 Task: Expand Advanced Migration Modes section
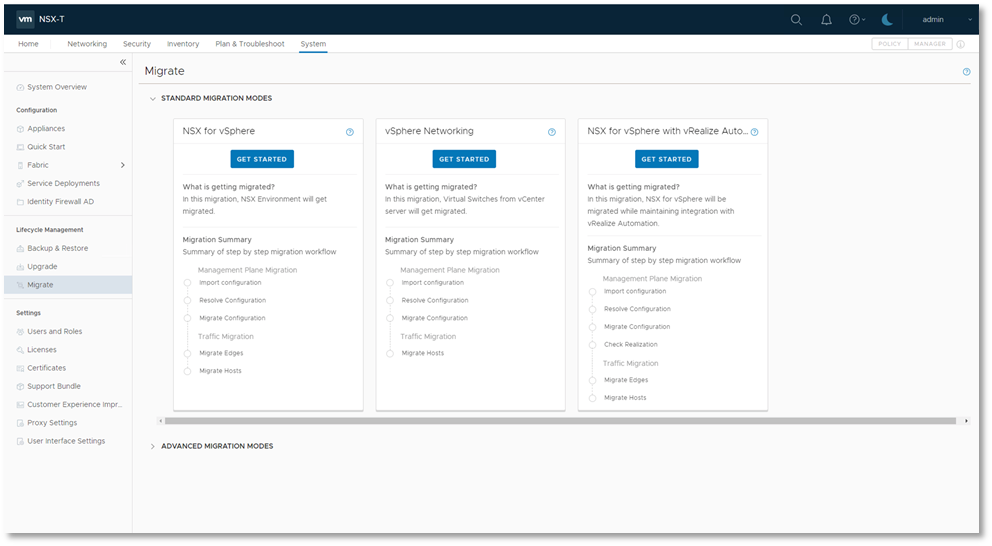click(152, 447)
